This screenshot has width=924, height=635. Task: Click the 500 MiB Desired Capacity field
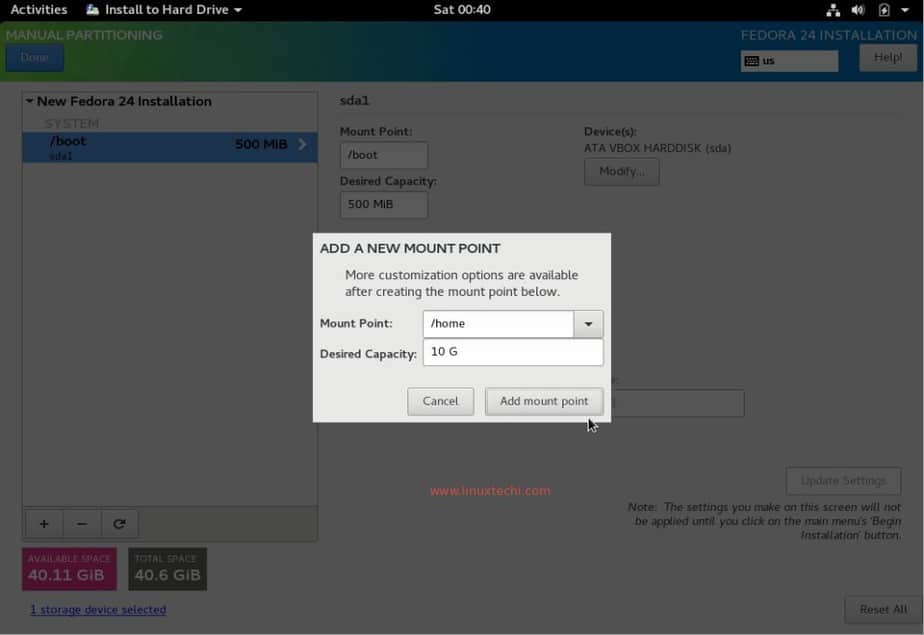pos(384,205)
